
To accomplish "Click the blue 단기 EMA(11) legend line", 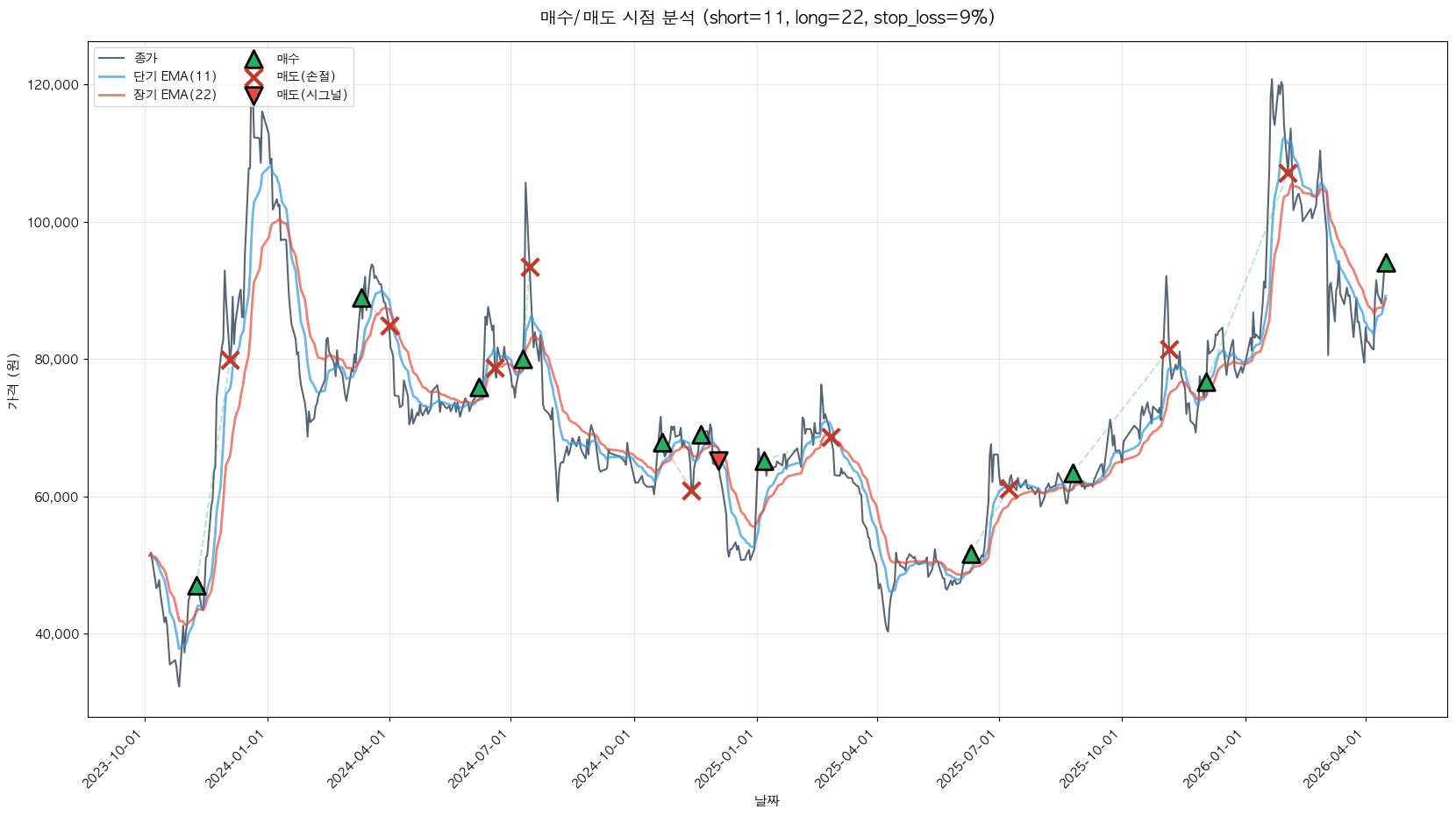I will coord(112,76).
